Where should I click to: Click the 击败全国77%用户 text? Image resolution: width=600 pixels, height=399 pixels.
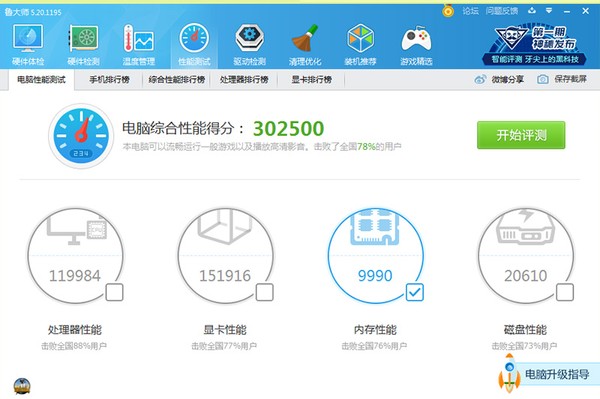point(224,346)
